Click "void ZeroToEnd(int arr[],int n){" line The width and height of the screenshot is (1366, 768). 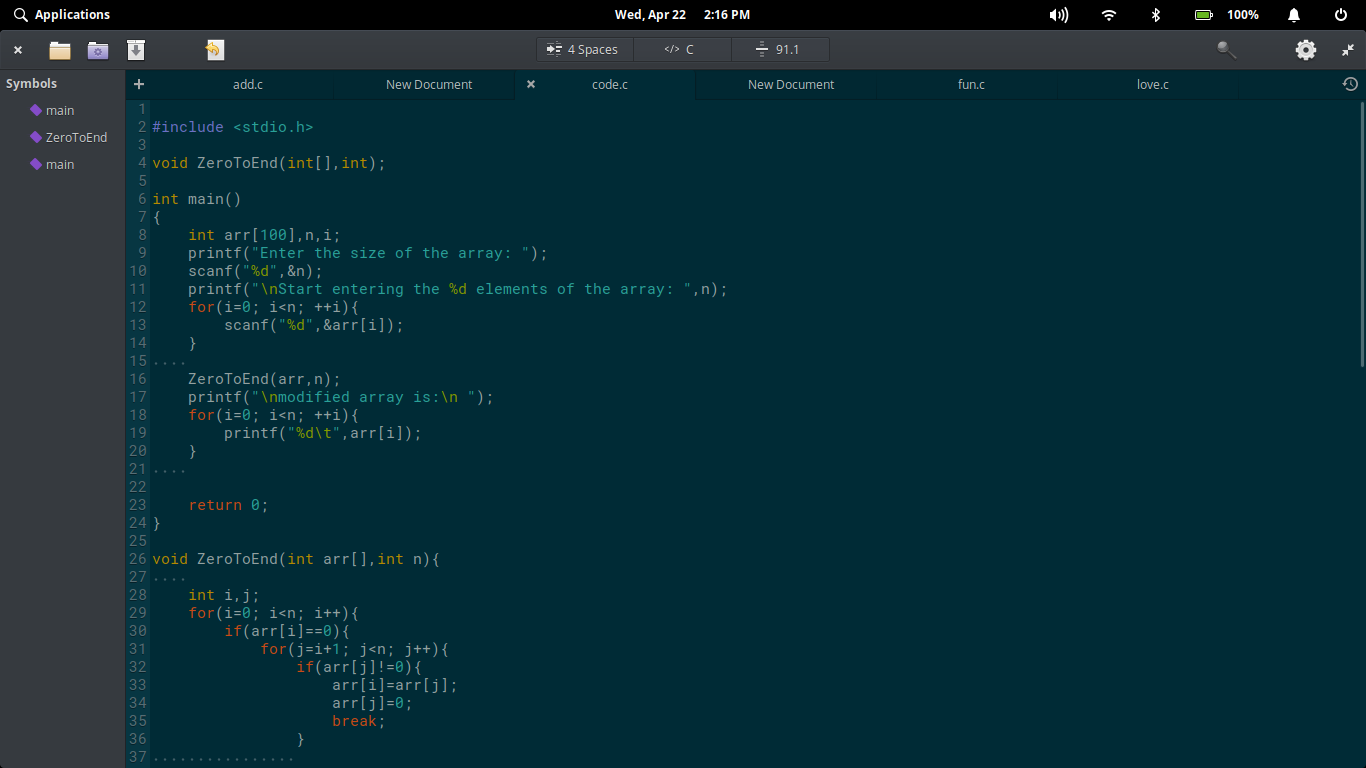tap(296, 559)
